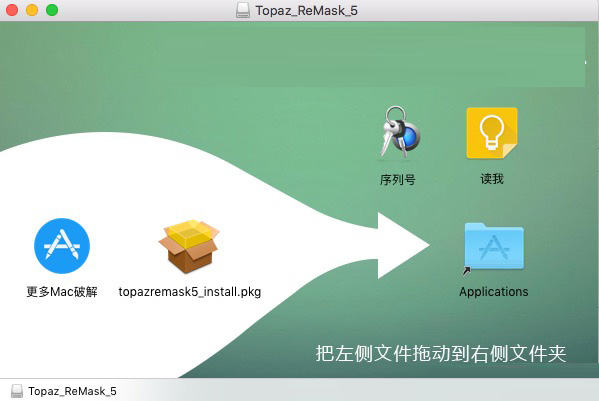Select the topazremask5_install.pkg box icon
599x401 pixels.
(x=189, y=246)
